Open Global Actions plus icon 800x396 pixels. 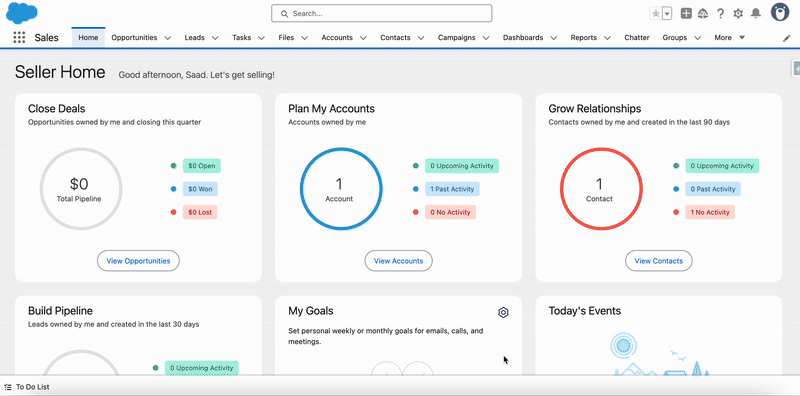tap(686, 13)
